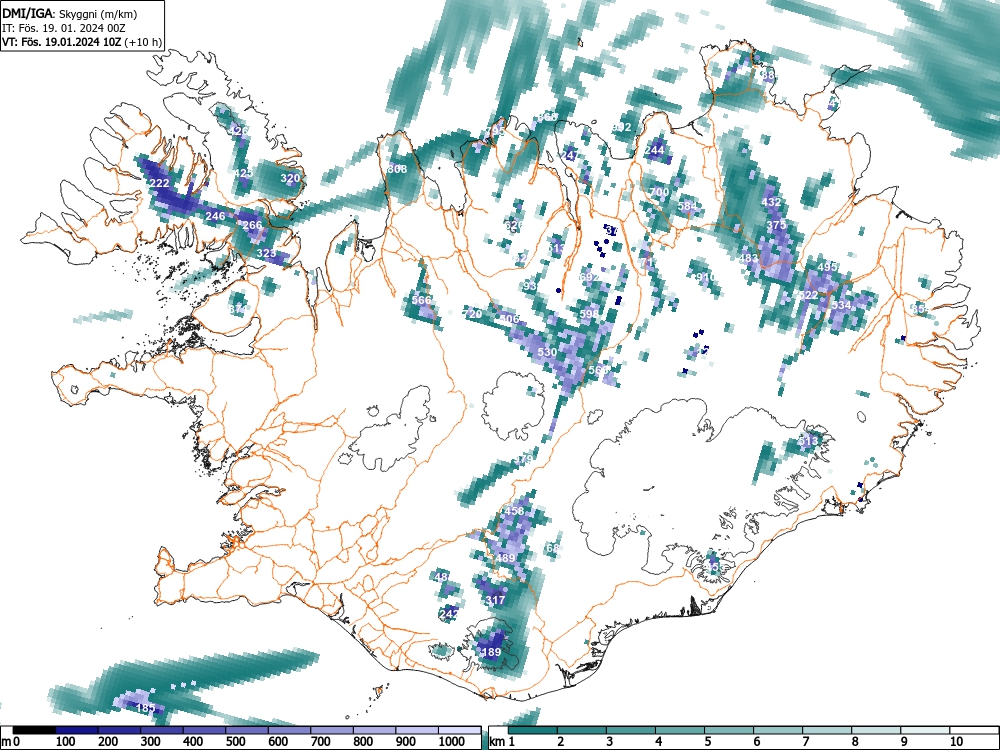The width and height of the screenshot is (1000, 750).
Task: Click the visibility value '458' on the map
Action: click(x=514, y=511)
